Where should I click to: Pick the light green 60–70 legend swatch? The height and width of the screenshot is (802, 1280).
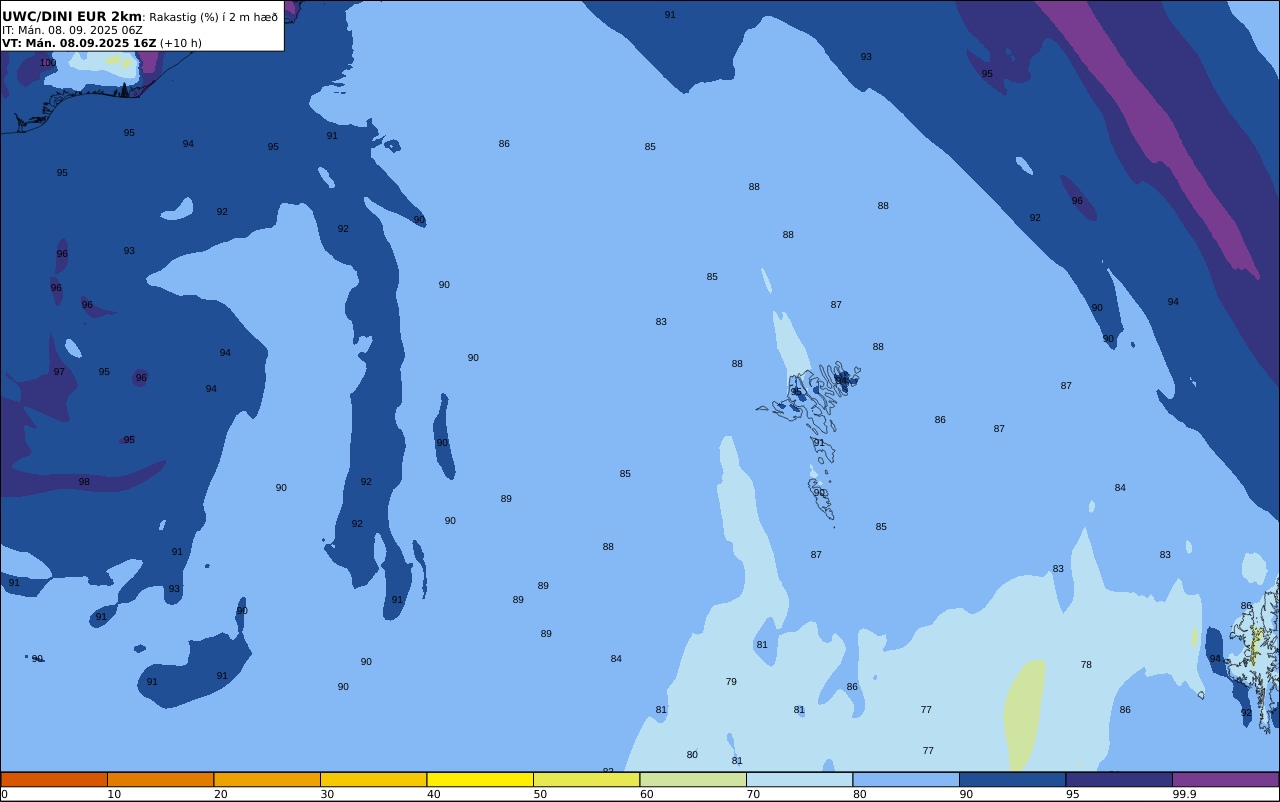693,779
